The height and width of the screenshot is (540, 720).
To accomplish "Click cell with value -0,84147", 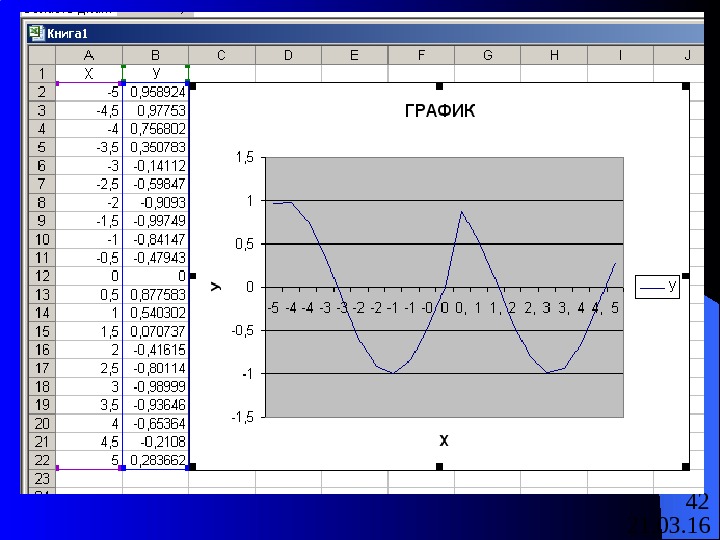I will (155, 239).
